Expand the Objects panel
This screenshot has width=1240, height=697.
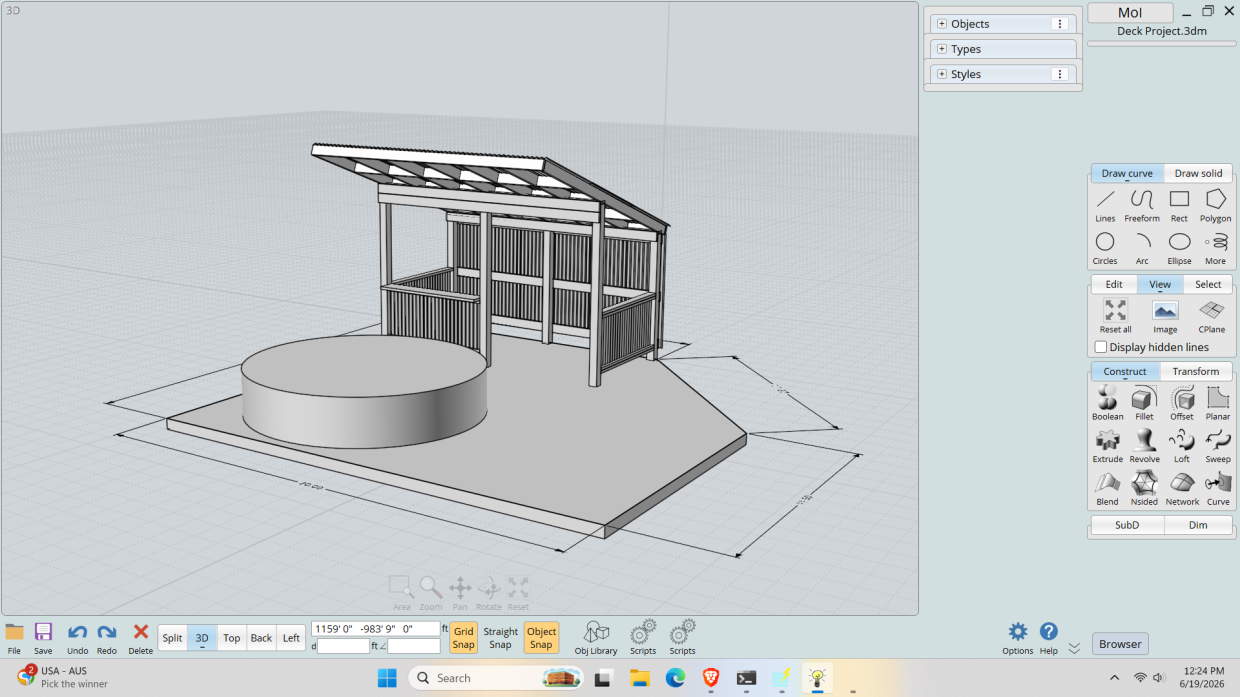[x=942, y=24]
